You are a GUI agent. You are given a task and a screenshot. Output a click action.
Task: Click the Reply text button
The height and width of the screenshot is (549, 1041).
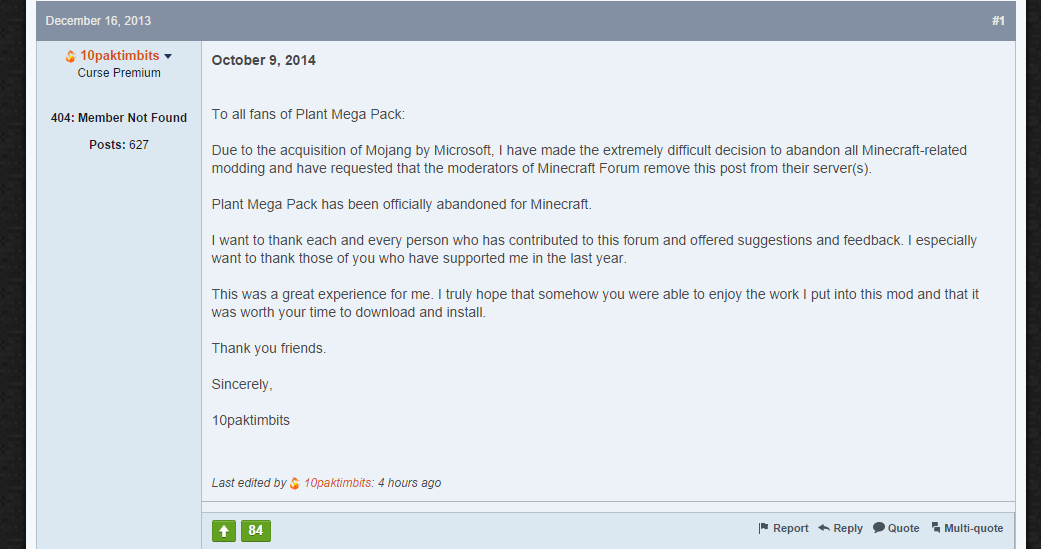pos(848,528)
